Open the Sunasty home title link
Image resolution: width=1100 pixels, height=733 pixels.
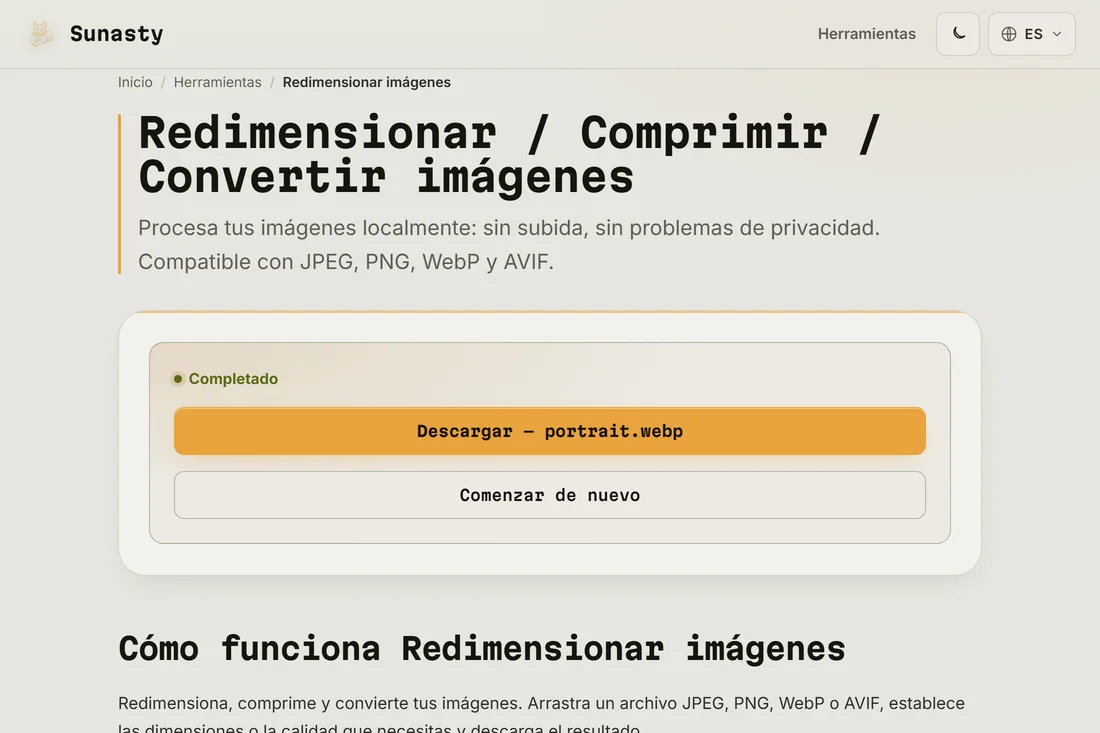pyautogui.click(x=116, y=34)
